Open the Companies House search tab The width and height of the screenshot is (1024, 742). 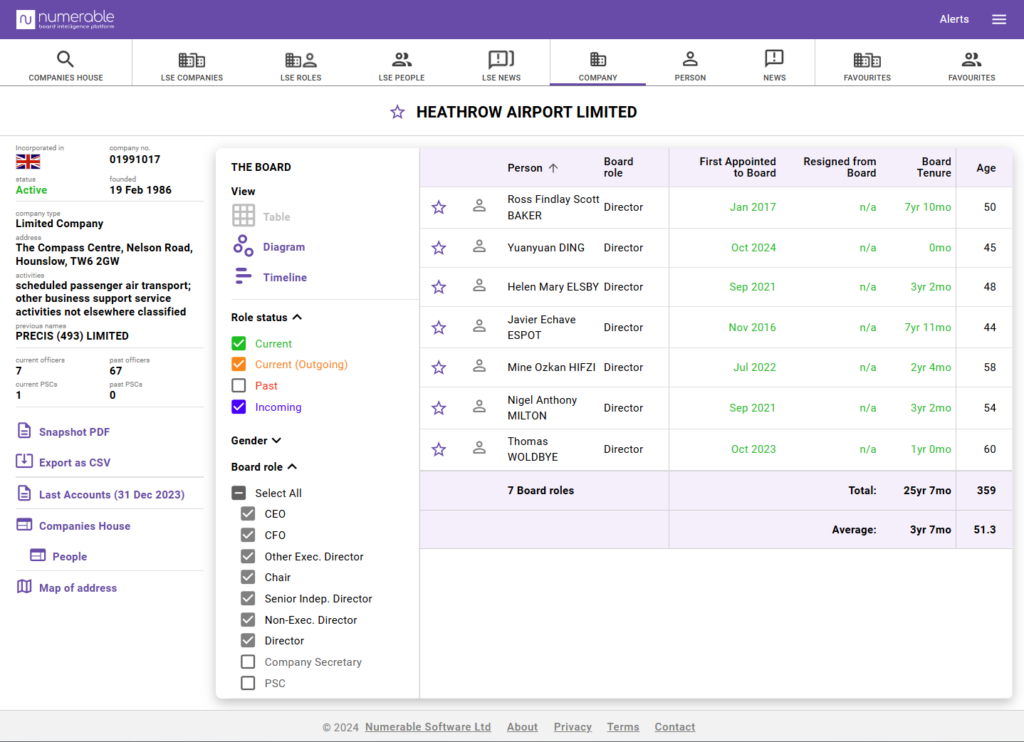tap(65, 65)
